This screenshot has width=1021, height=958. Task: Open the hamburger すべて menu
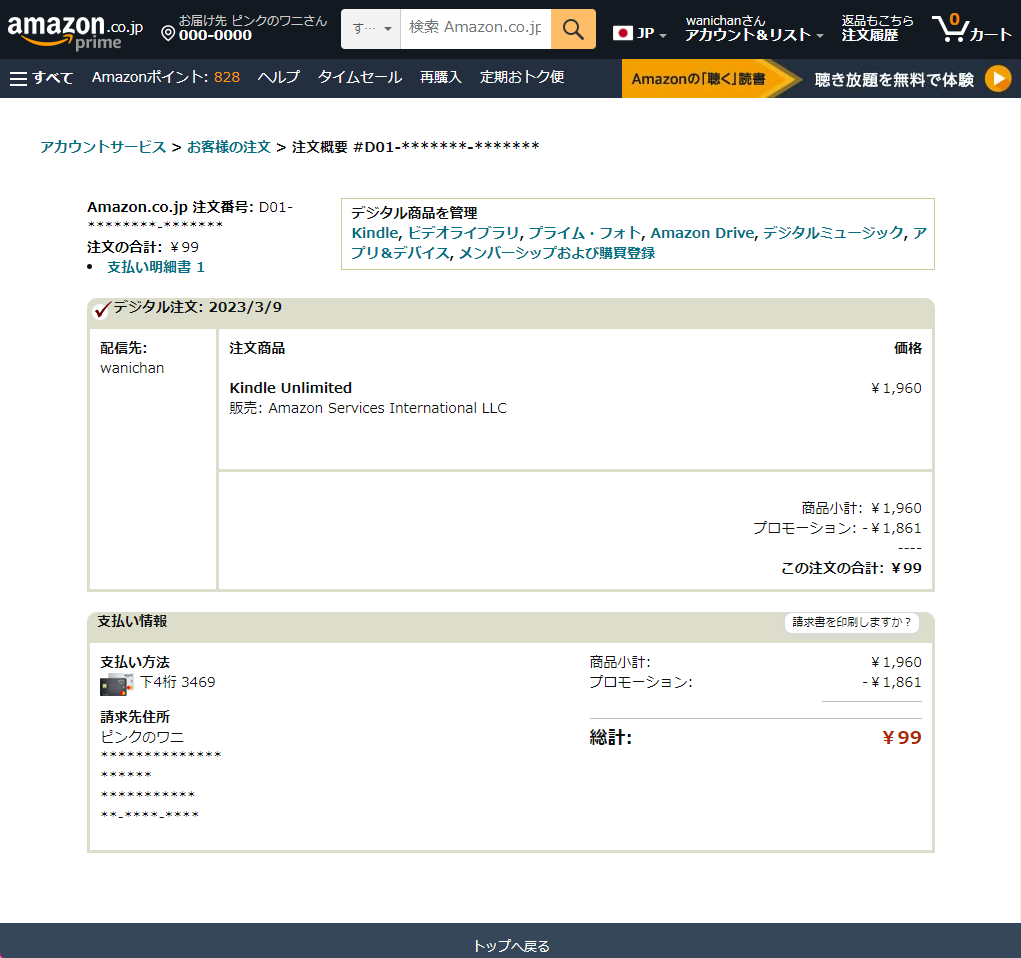pos(41,78)
